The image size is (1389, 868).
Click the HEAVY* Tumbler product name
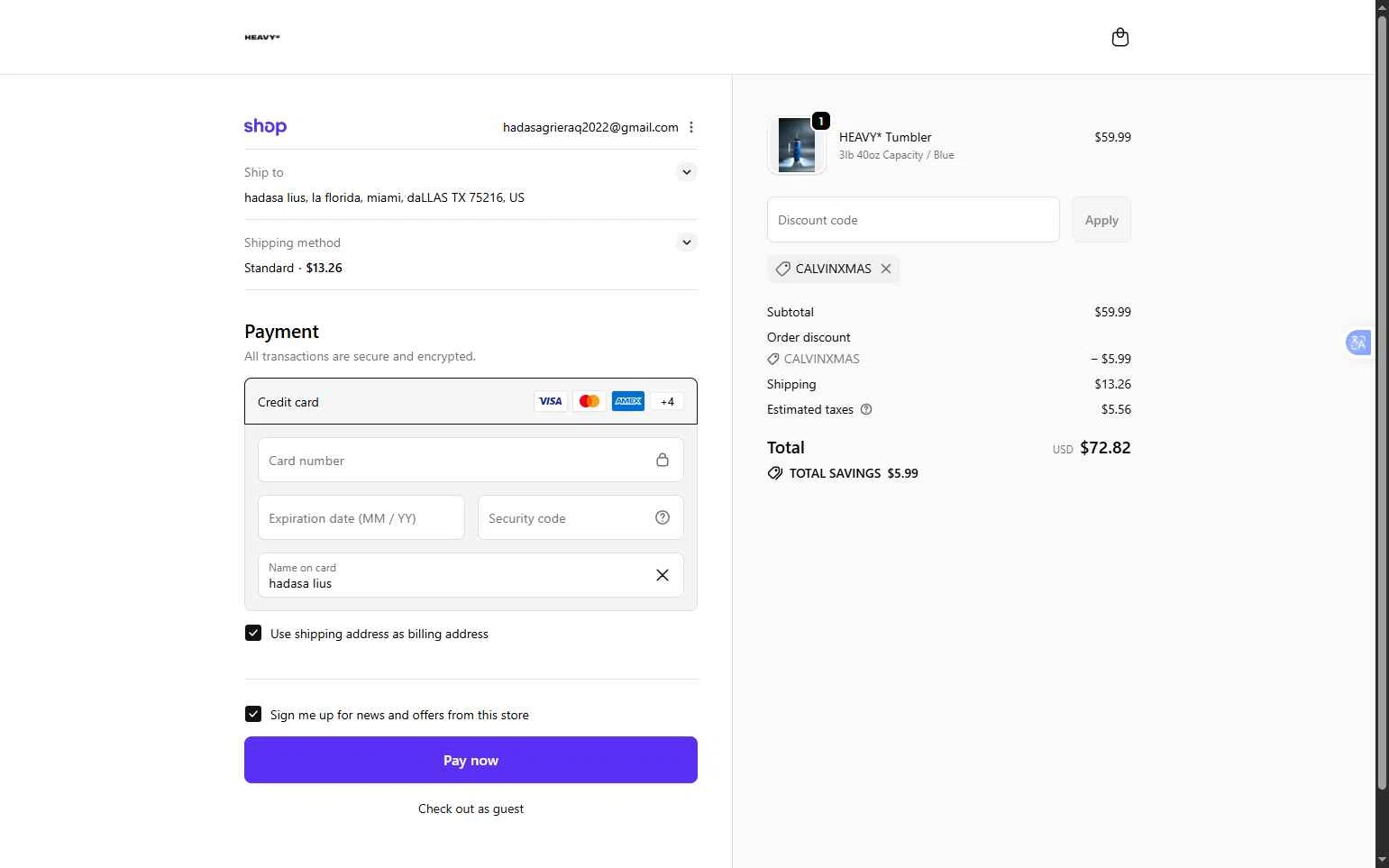pyautogui.click(x=885, y=137)
